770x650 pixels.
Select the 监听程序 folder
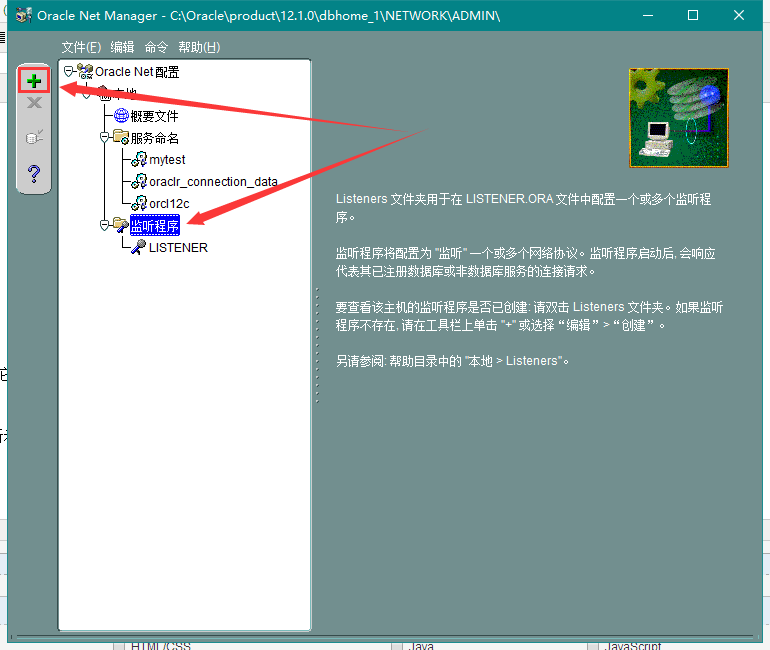point(155,226)
